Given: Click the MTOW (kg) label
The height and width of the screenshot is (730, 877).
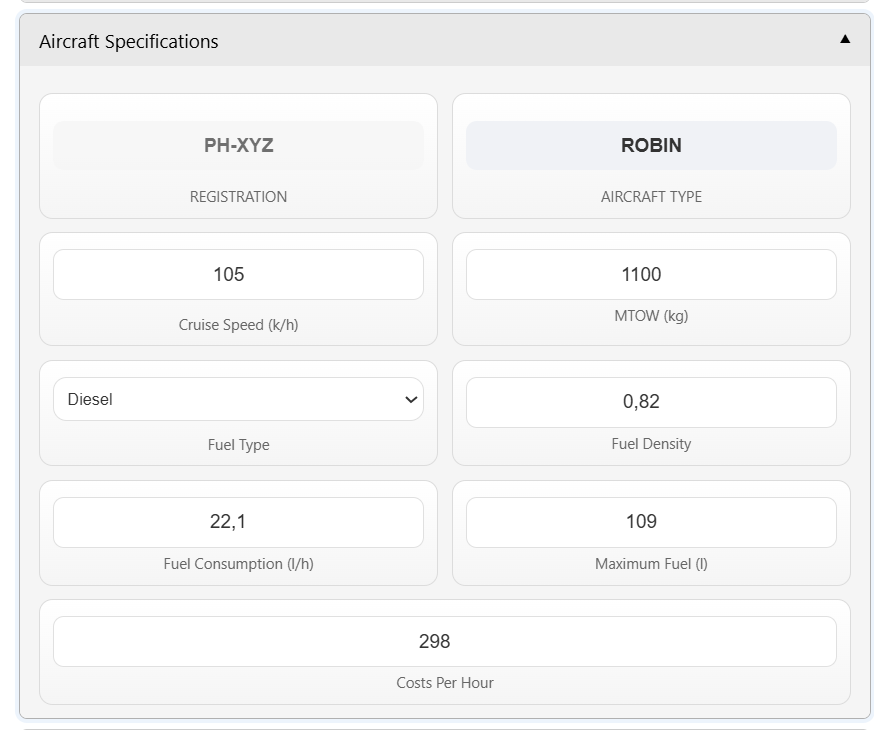Looking at the screenshot, I should point(651,316).
